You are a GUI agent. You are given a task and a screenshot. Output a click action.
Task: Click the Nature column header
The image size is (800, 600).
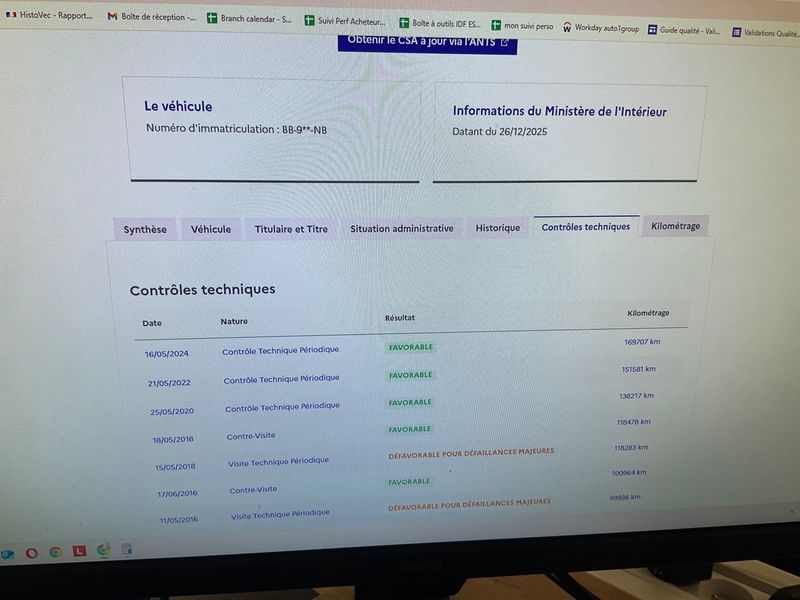tap(234, 321)
